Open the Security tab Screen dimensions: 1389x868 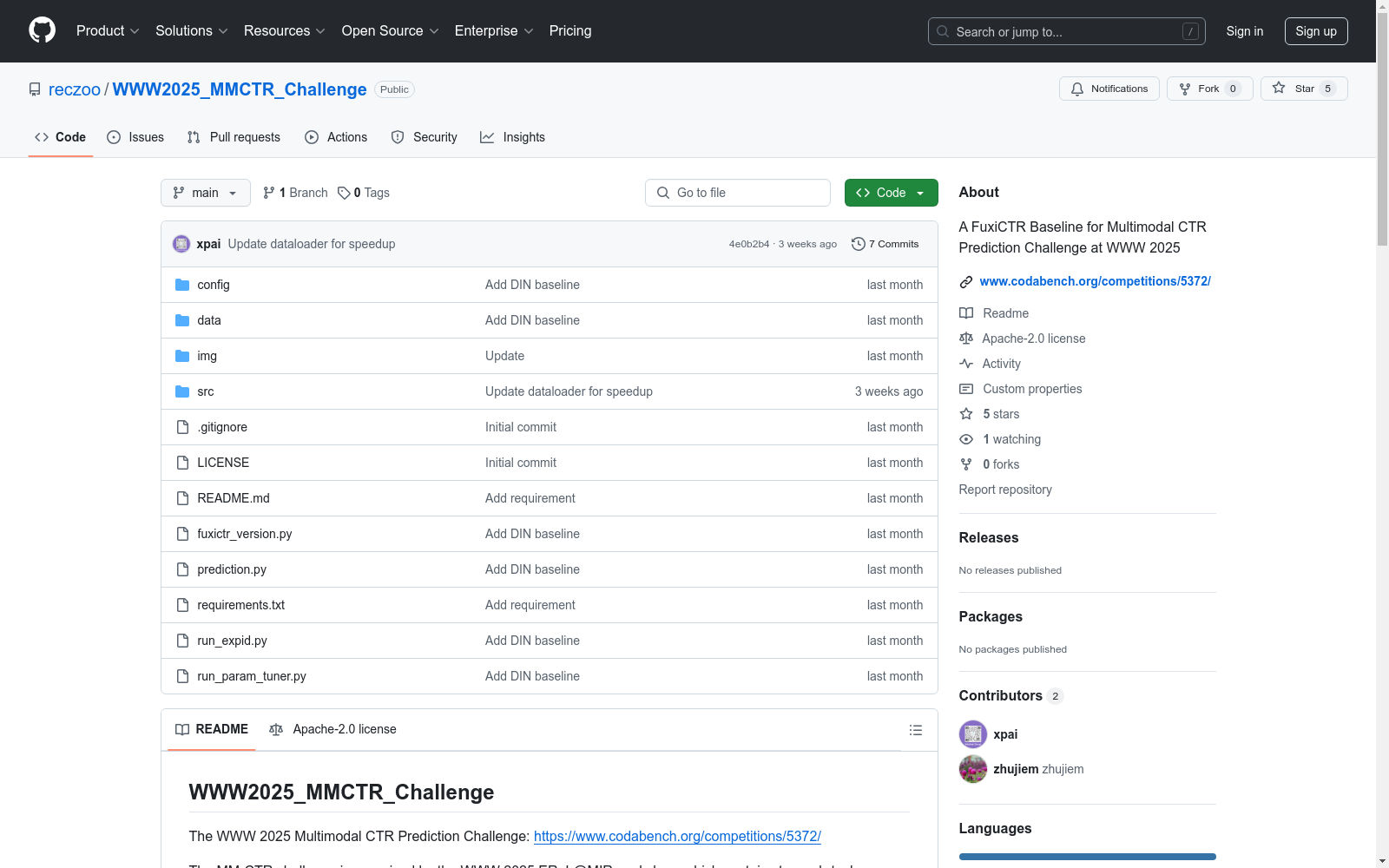424,137
